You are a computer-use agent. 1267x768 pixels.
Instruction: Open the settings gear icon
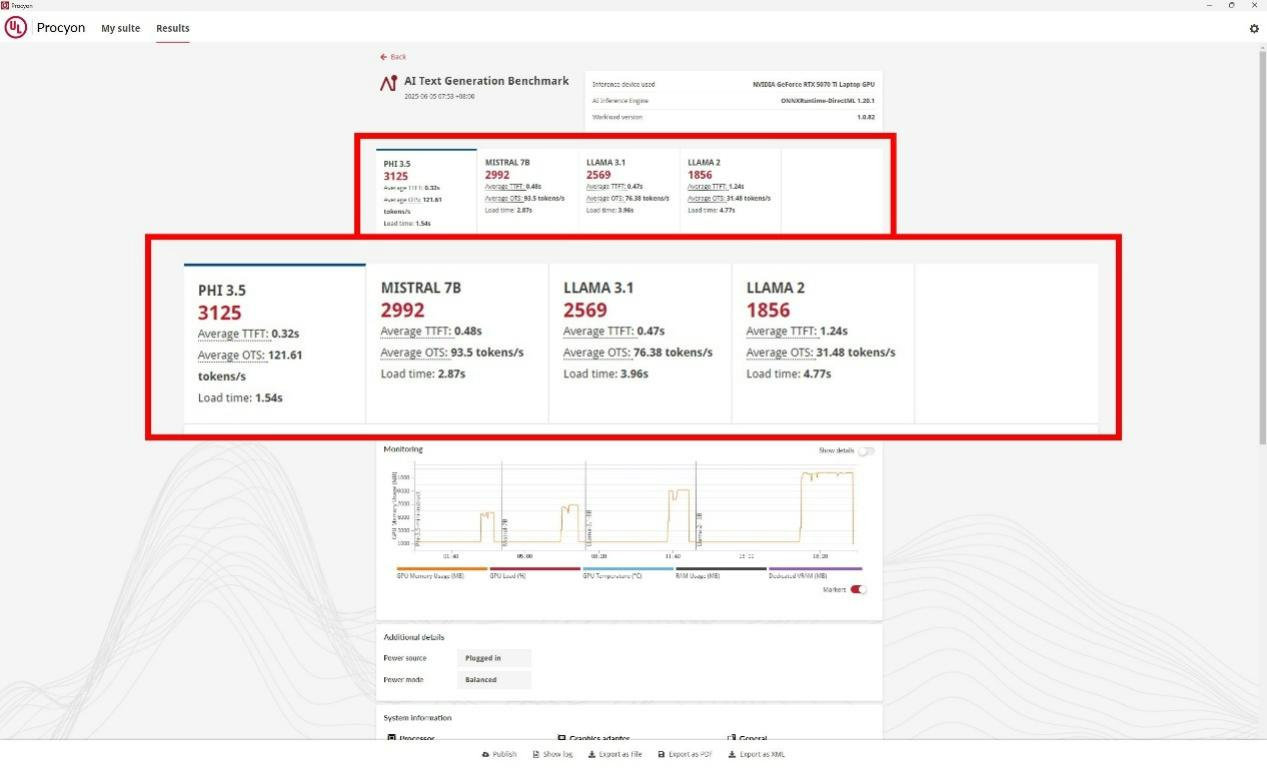pyautogui.click(x=1254, y=29)
